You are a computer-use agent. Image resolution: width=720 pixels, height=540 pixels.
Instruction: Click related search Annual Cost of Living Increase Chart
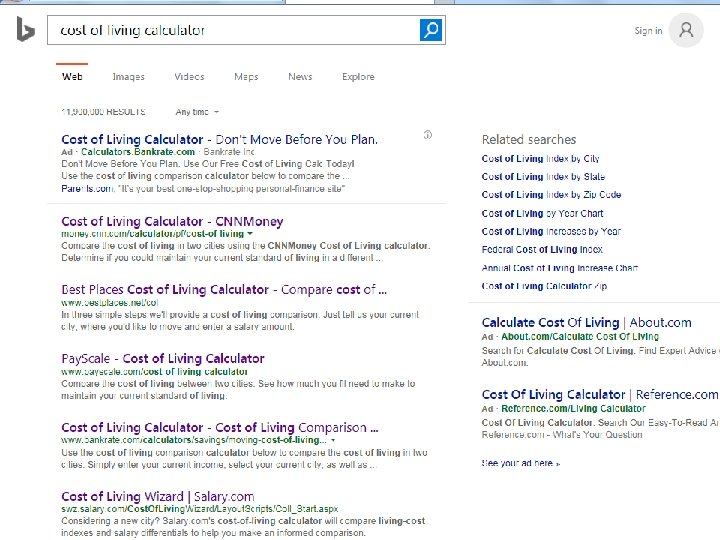click(560, 268)
